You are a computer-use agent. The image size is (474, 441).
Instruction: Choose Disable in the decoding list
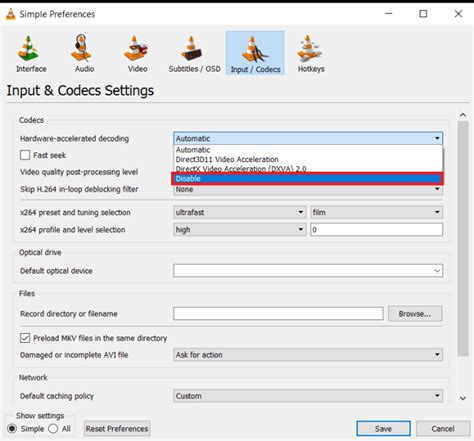point(307,179)
